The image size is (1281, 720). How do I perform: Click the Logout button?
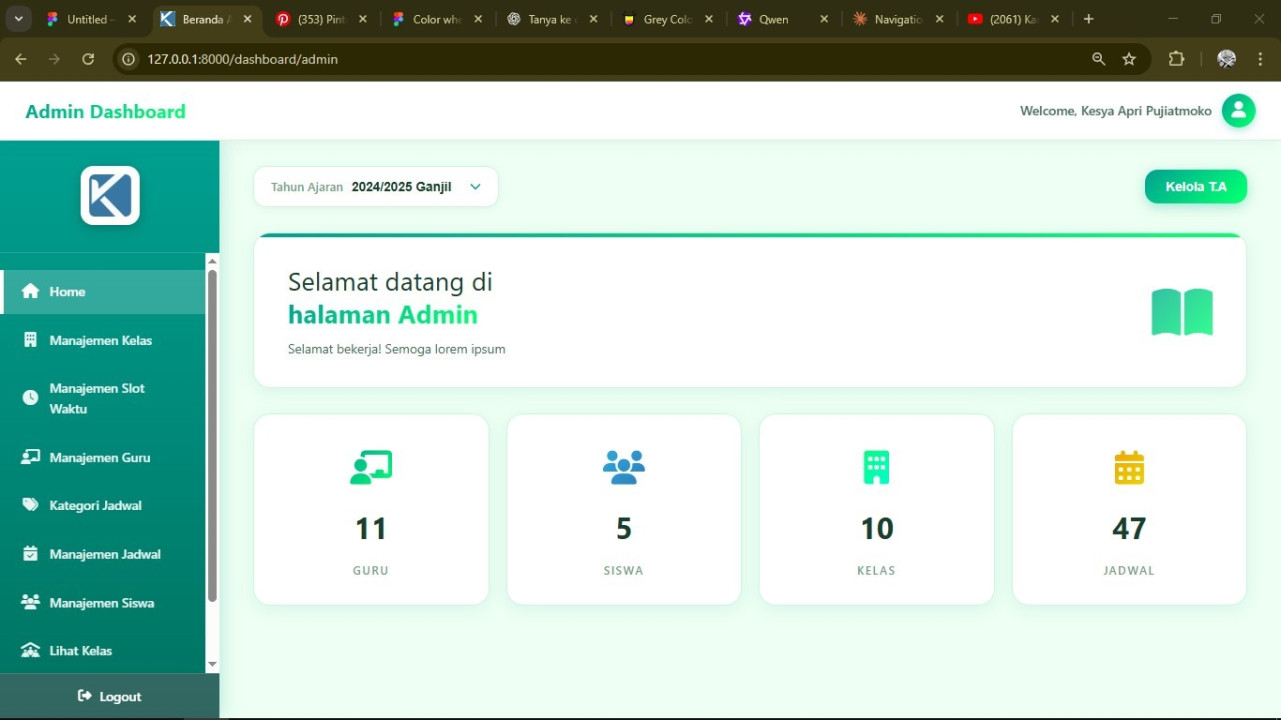(x=109, y=697)
